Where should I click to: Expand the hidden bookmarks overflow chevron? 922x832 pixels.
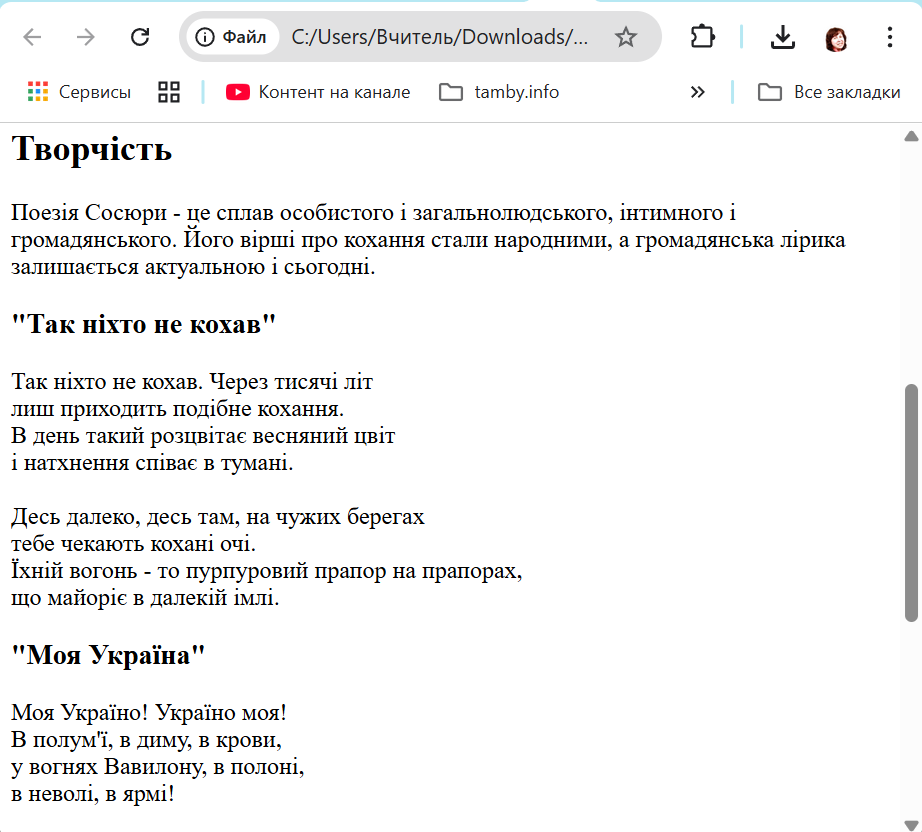(697, 92)
